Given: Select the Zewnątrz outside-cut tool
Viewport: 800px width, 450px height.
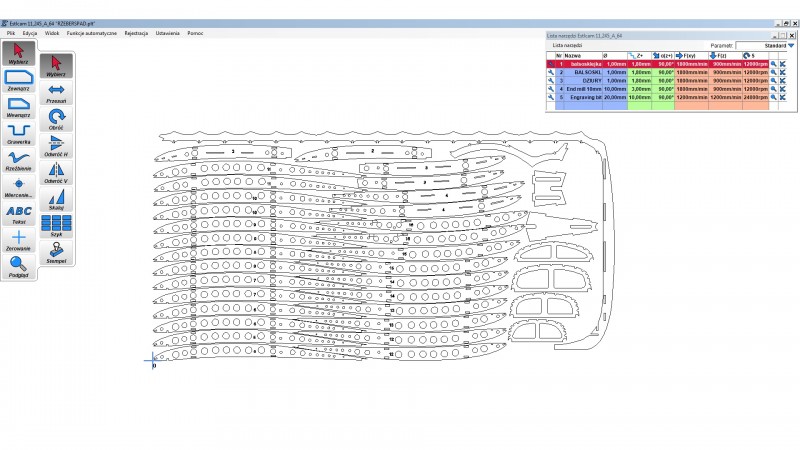Looking at the screenshot, I should pyautogui.click(x=19, y=81).
